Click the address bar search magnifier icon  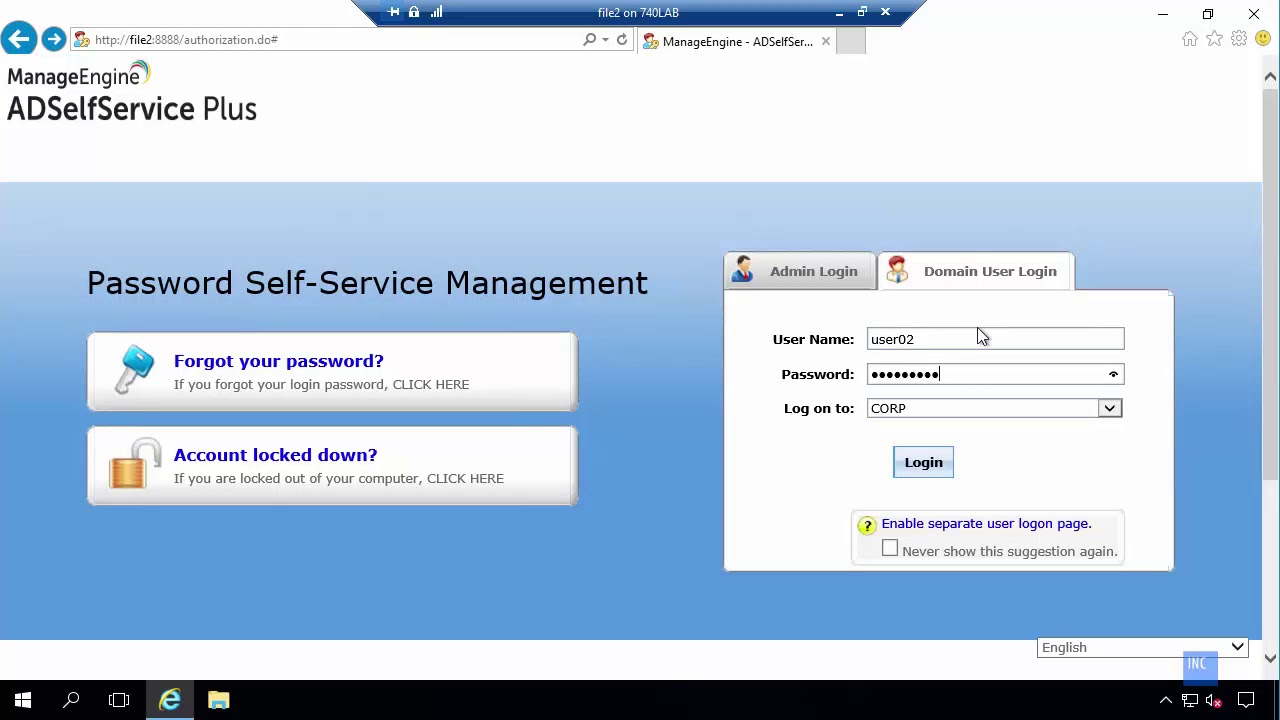point(589,40)
